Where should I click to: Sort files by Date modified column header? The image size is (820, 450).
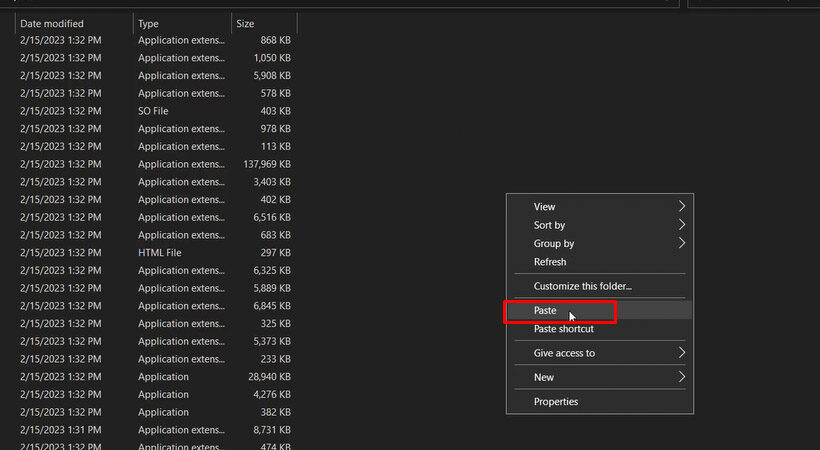pos(52,23)
